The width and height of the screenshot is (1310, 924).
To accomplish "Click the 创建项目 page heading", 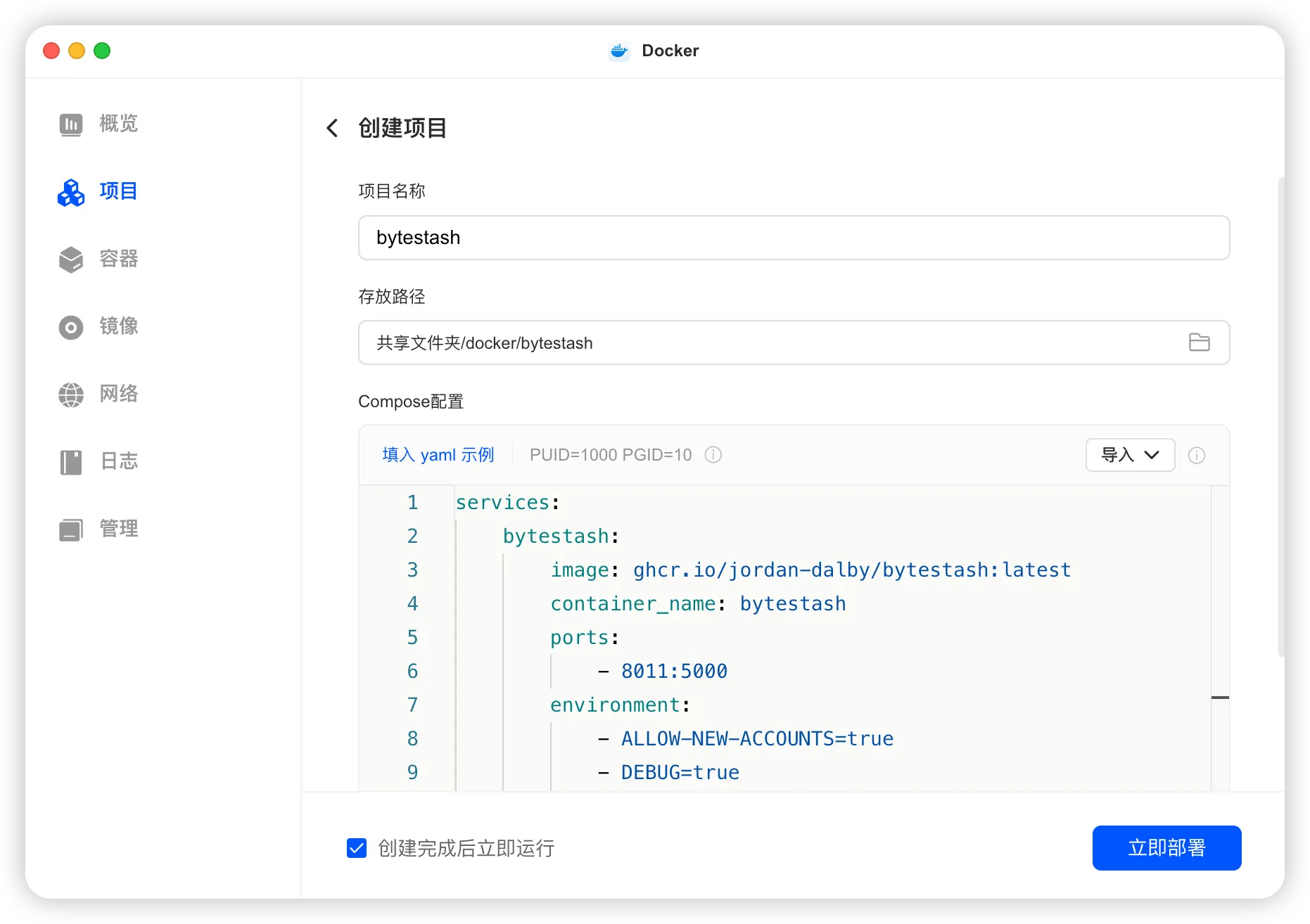I will 402,128.
